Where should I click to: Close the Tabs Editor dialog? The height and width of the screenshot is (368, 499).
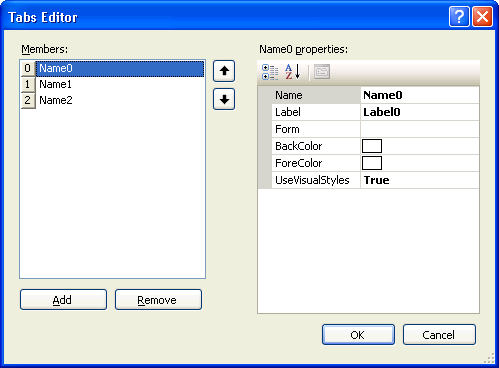tap(482, 17)
